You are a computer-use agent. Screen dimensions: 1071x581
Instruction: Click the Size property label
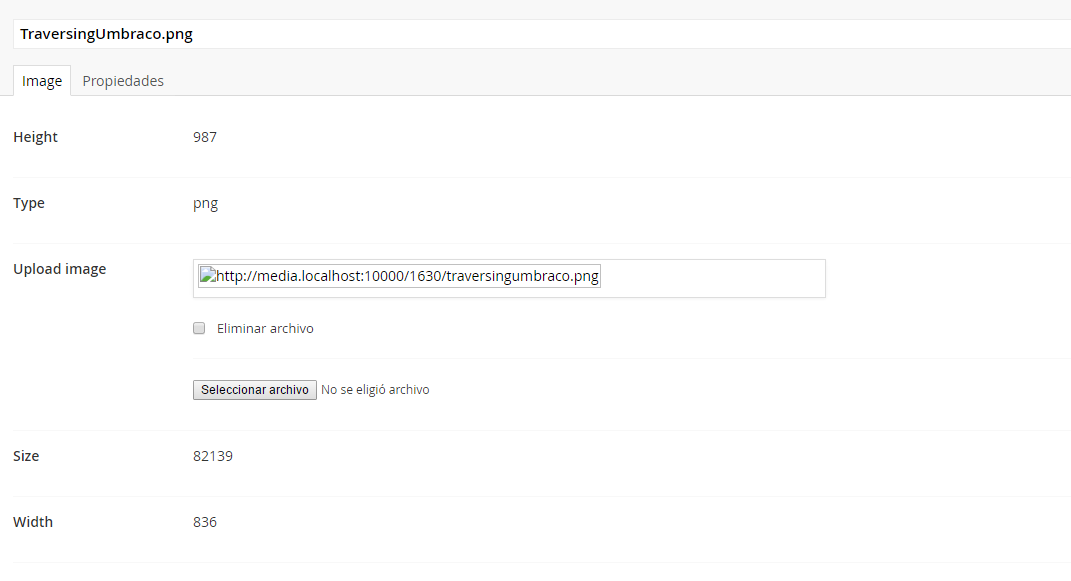26,456
